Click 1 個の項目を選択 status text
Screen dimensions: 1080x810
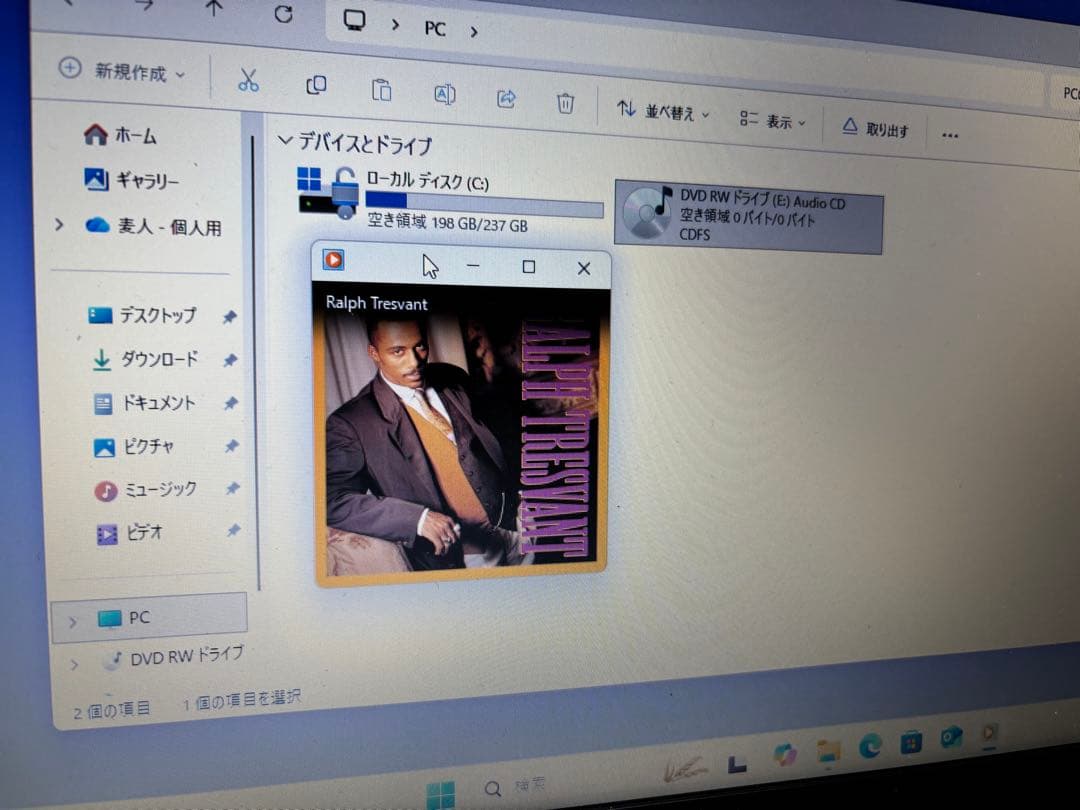click(x=242, y=700)
